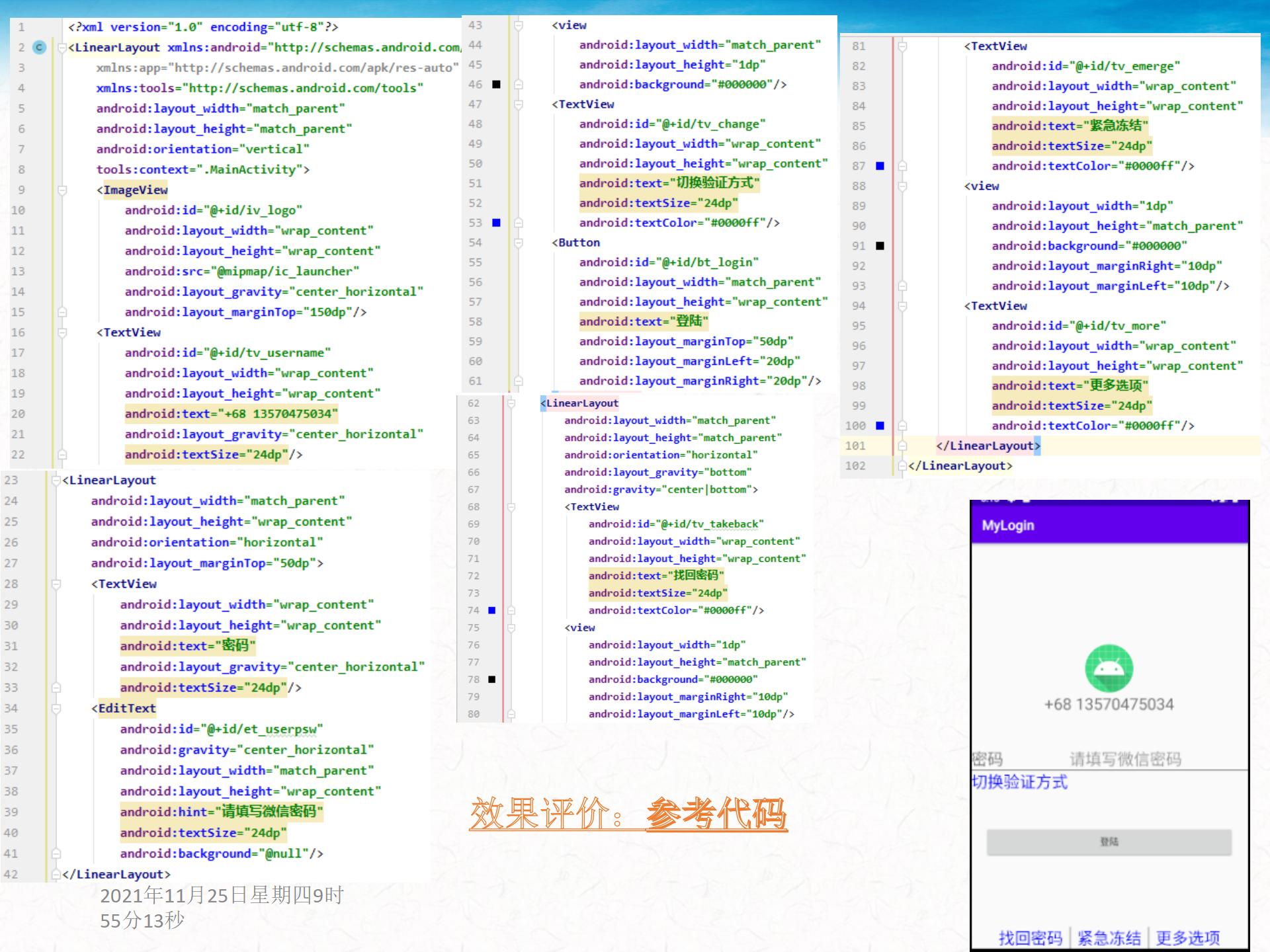The image size is (1270, 952).
Task: Tap 找回密码 at the preview bottom
Action: (1030, 937)
